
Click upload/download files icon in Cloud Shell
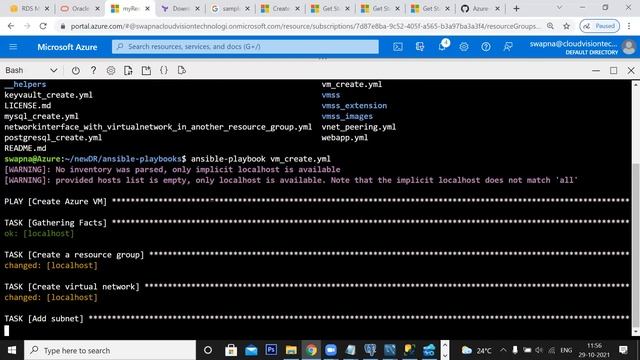tap(128, 70)
